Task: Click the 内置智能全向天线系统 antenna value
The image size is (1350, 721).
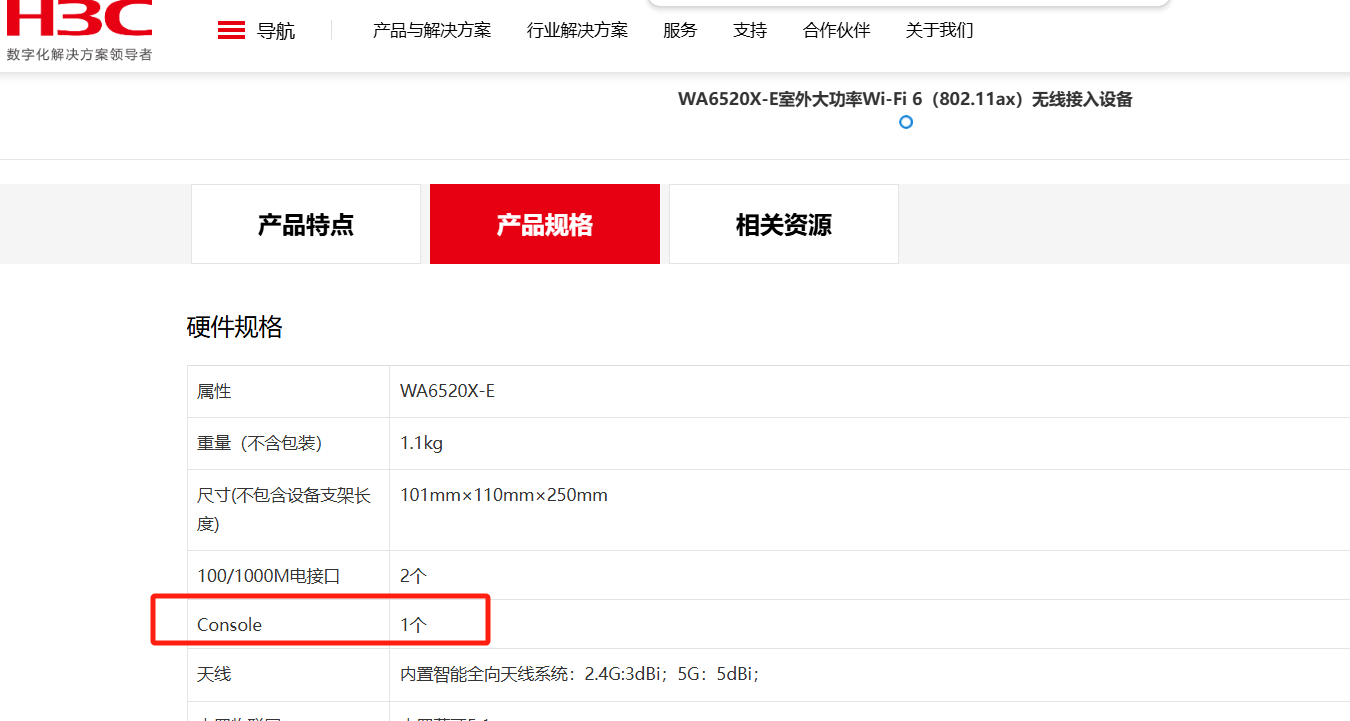Action: [x=580, y=674]
